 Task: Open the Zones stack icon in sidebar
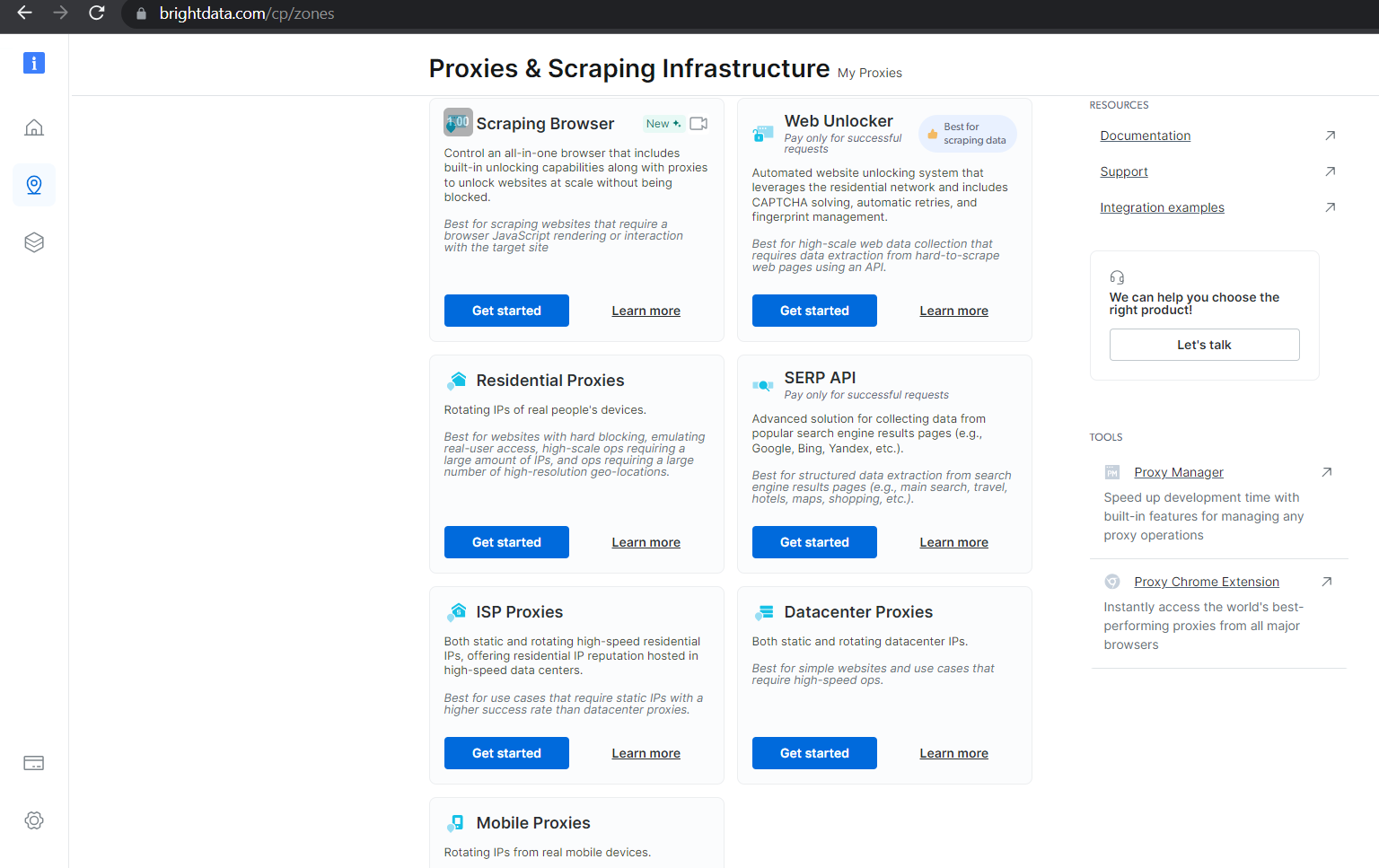pyautogui.click(x=33, y=241)
